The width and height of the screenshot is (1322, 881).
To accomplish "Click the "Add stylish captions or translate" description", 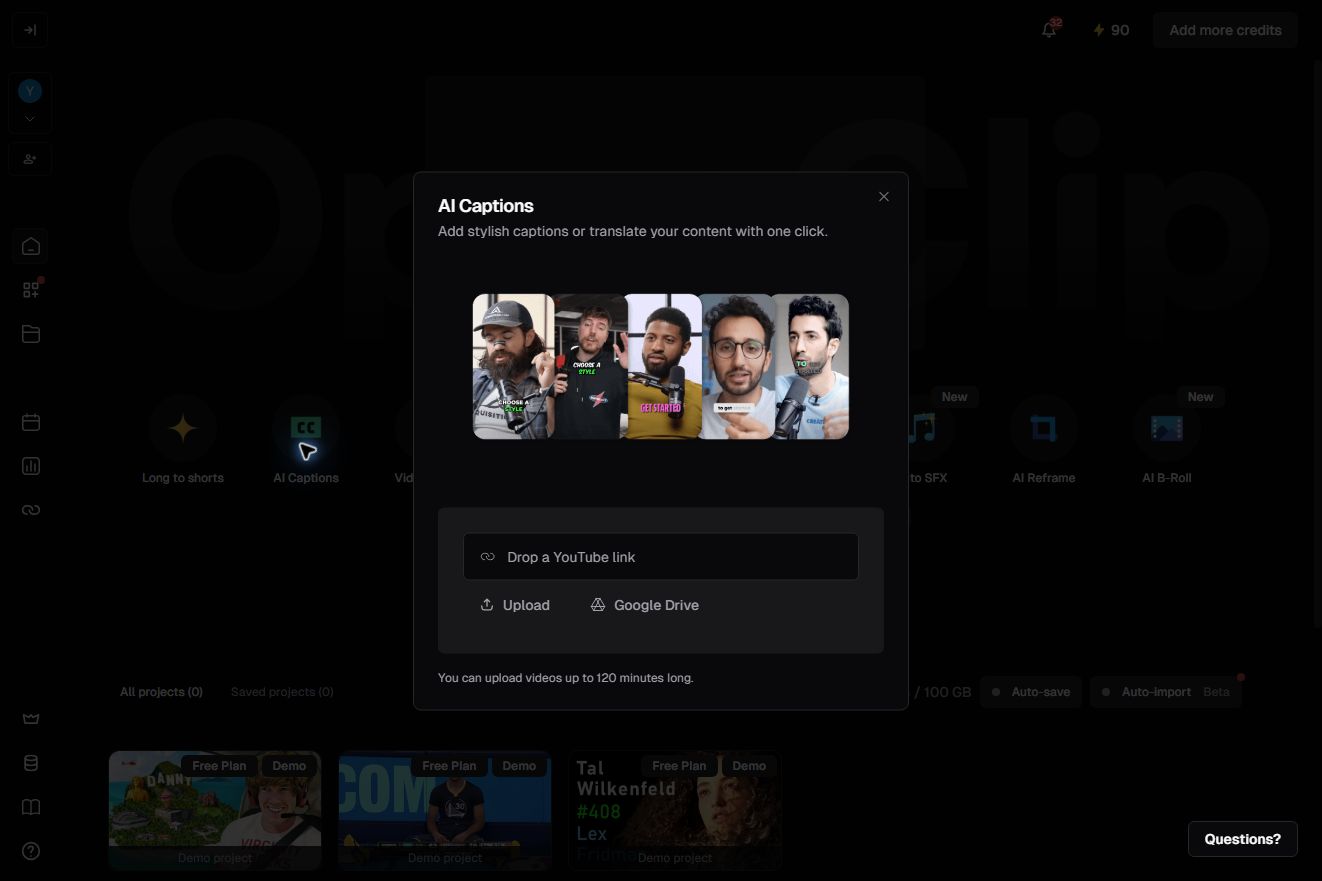I will tap(633, 231).
